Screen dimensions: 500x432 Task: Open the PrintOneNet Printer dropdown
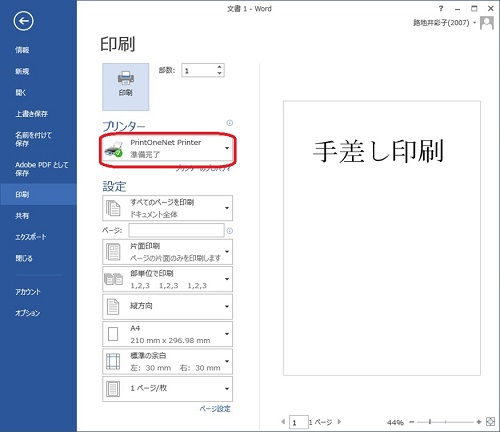click(x=167, y=148)
